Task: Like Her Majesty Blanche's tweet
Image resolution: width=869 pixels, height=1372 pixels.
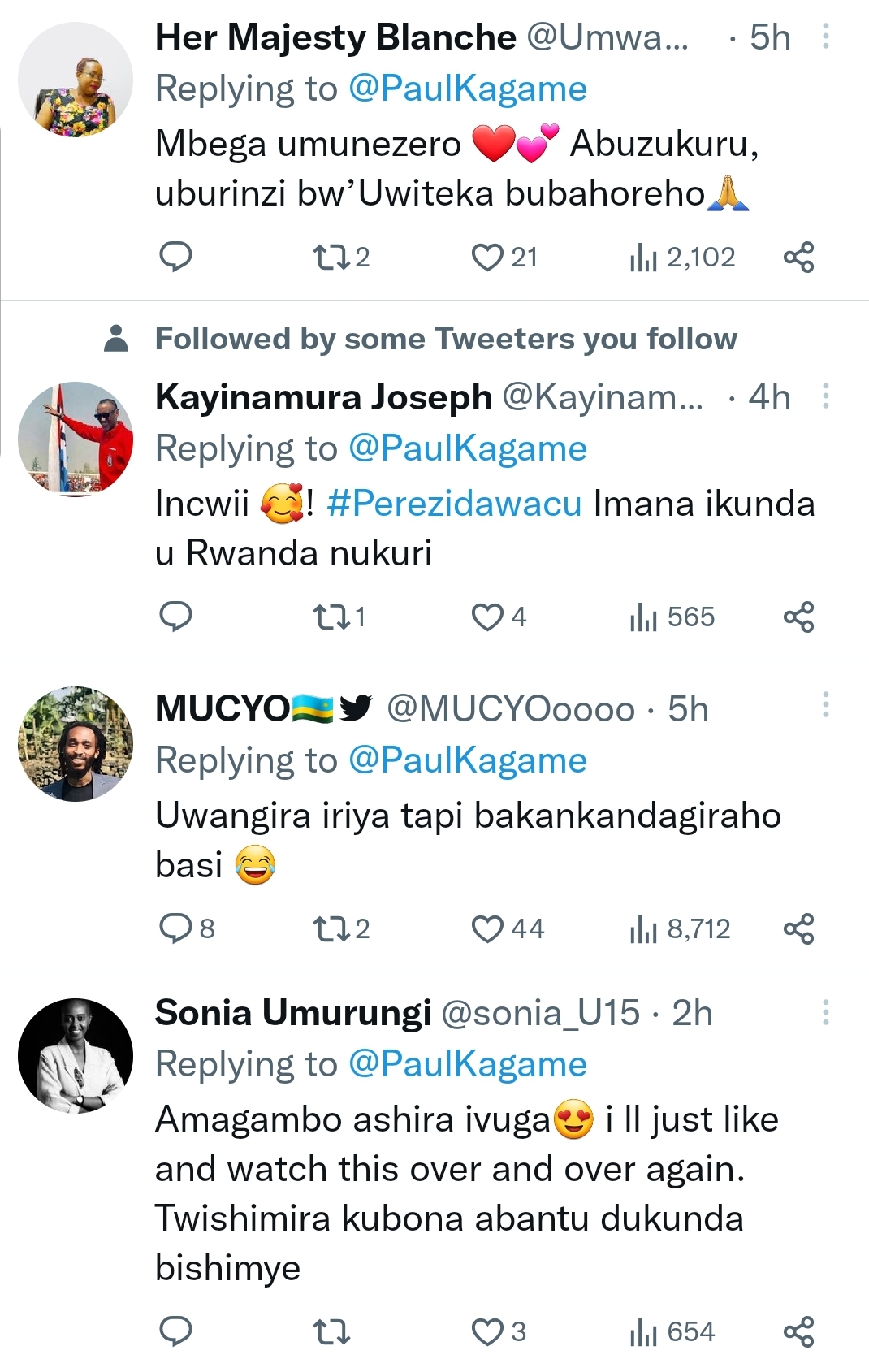Action: 487,257
